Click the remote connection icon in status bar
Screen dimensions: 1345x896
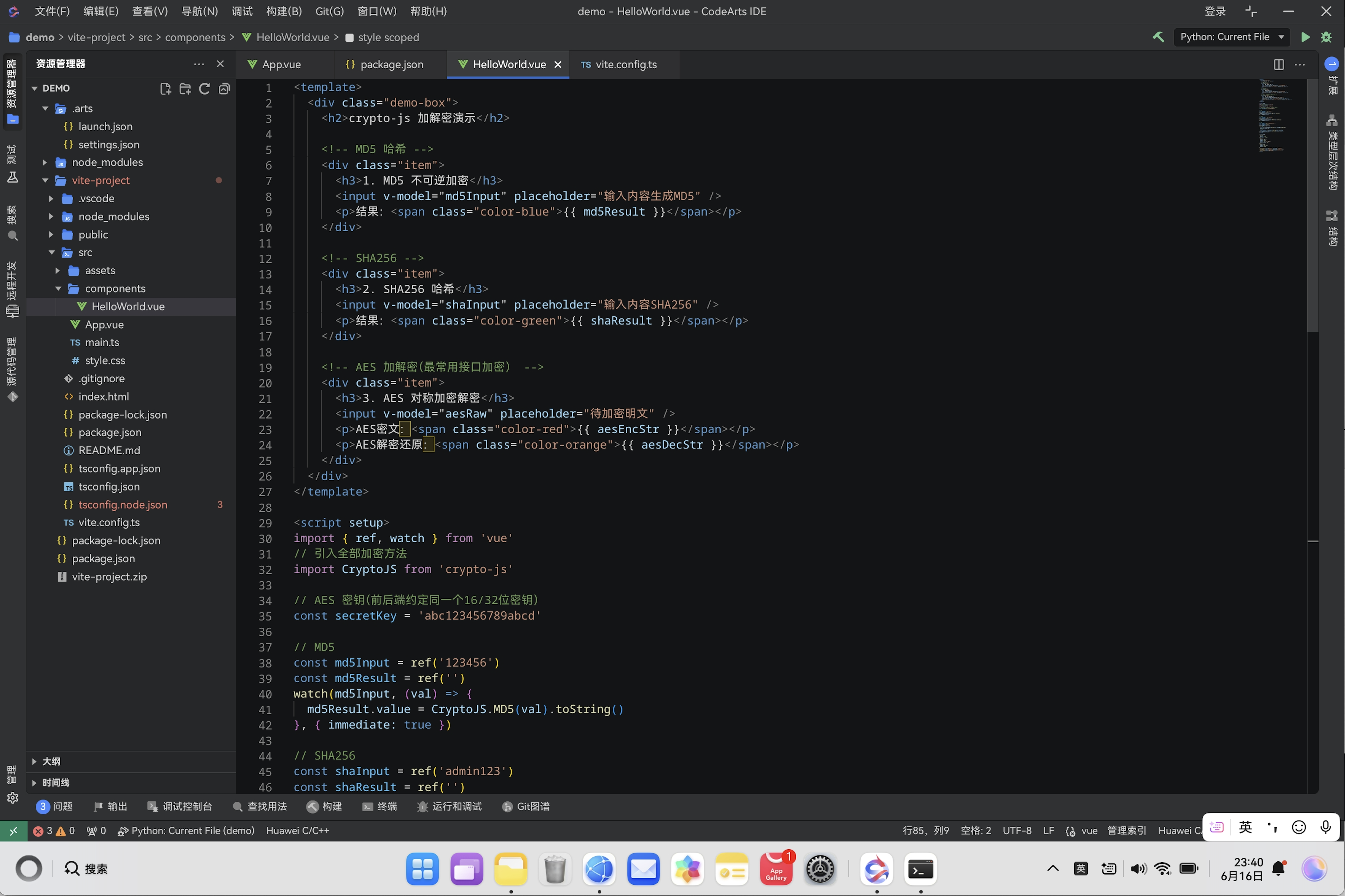(13, 831)
